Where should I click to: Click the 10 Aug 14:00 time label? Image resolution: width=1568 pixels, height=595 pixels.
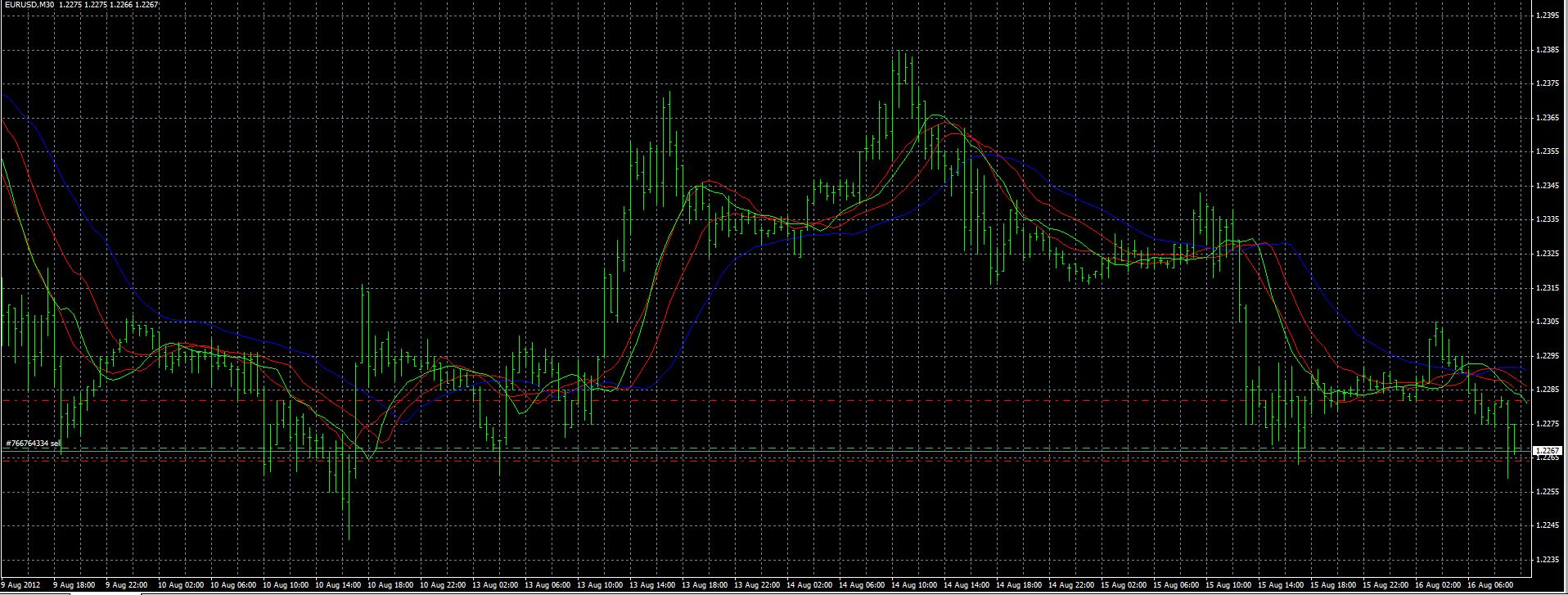click(336, 586)
